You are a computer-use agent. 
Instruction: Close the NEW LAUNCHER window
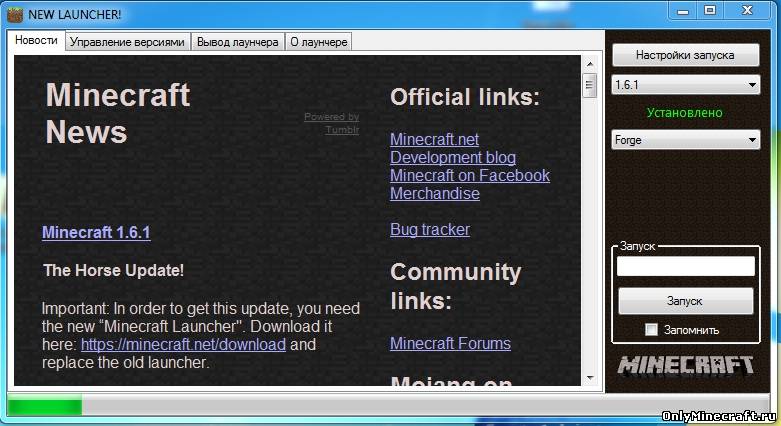[x=748, y=10]
